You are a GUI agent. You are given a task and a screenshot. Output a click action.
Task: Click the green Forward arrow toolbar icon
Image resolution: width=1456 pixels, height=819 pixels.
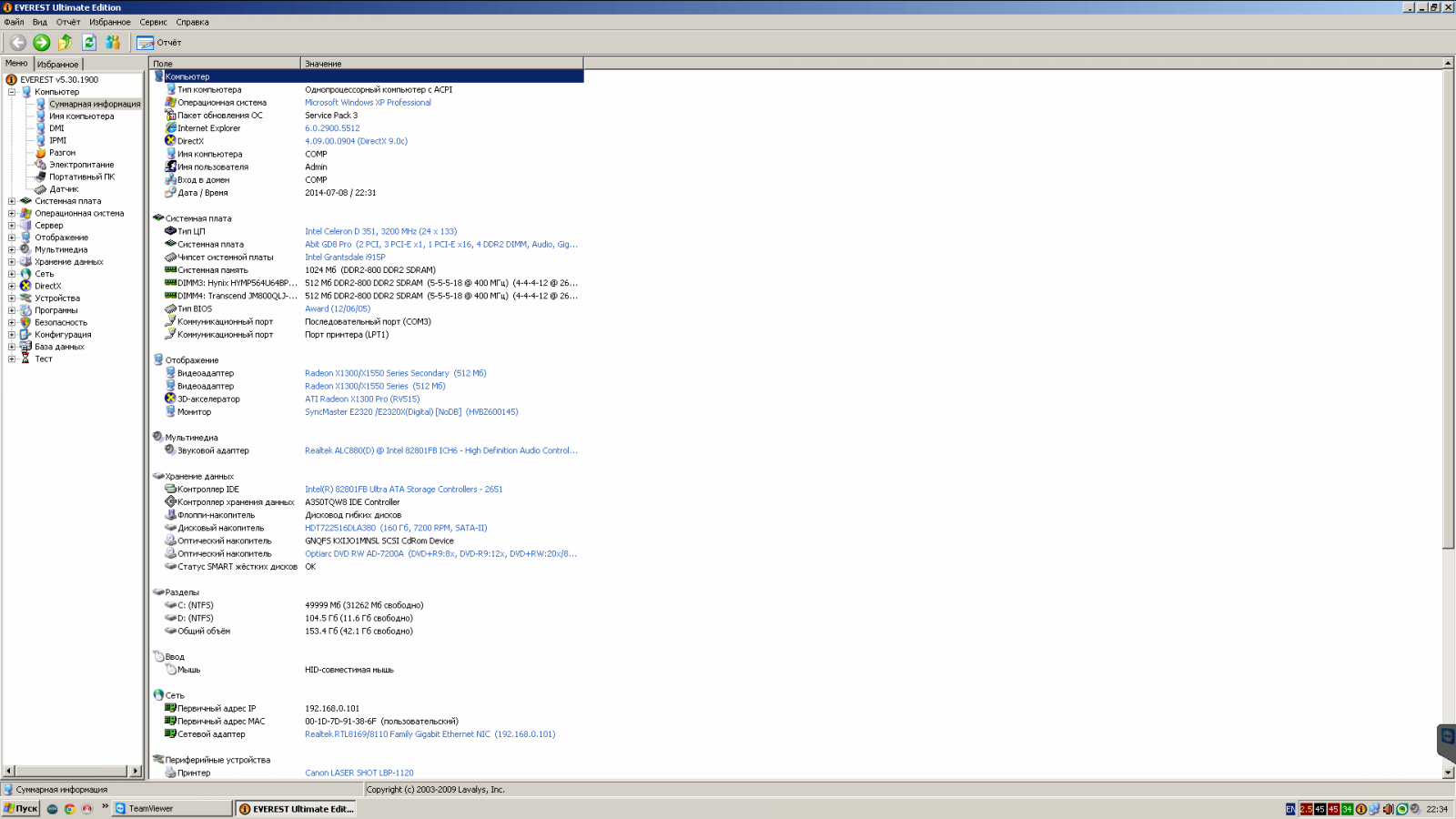(42, 42)
